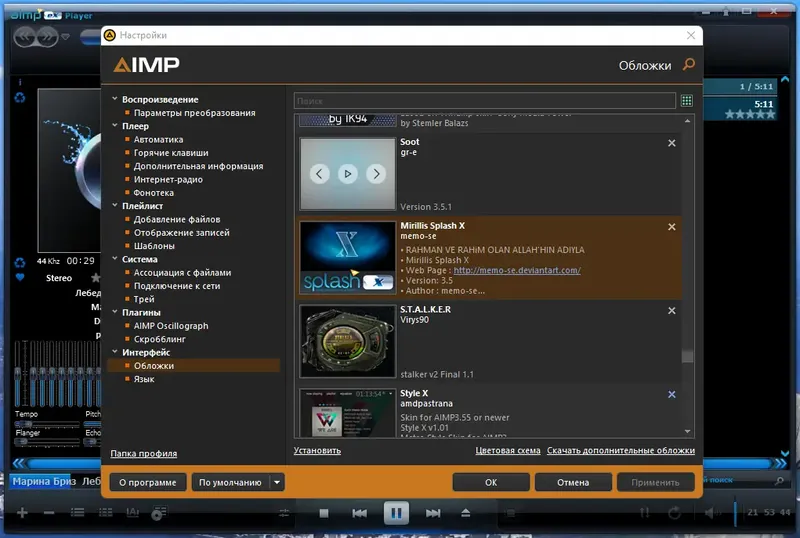The width and height of the screenshot is (800, 538).
Task: Click the skin list scrollbar thumb
Action: [687, 356]
